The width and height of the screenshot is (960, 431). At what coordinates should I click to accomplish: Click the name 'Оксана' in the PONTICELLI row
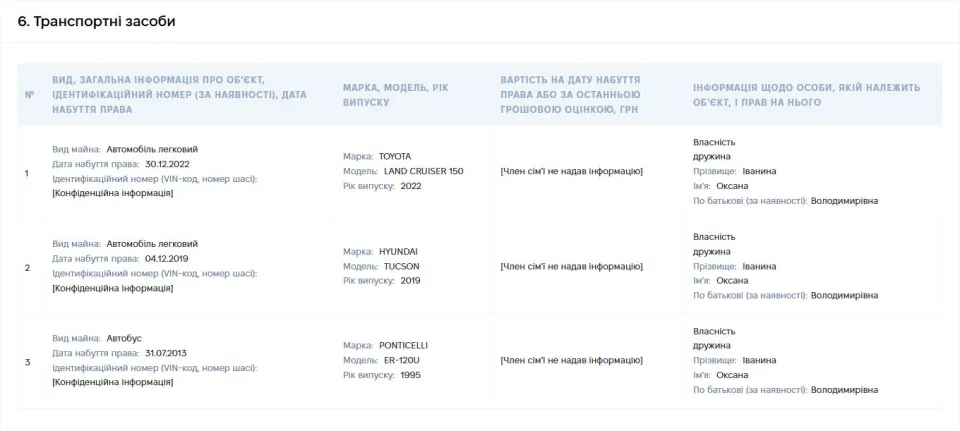[x=732, y=375]
